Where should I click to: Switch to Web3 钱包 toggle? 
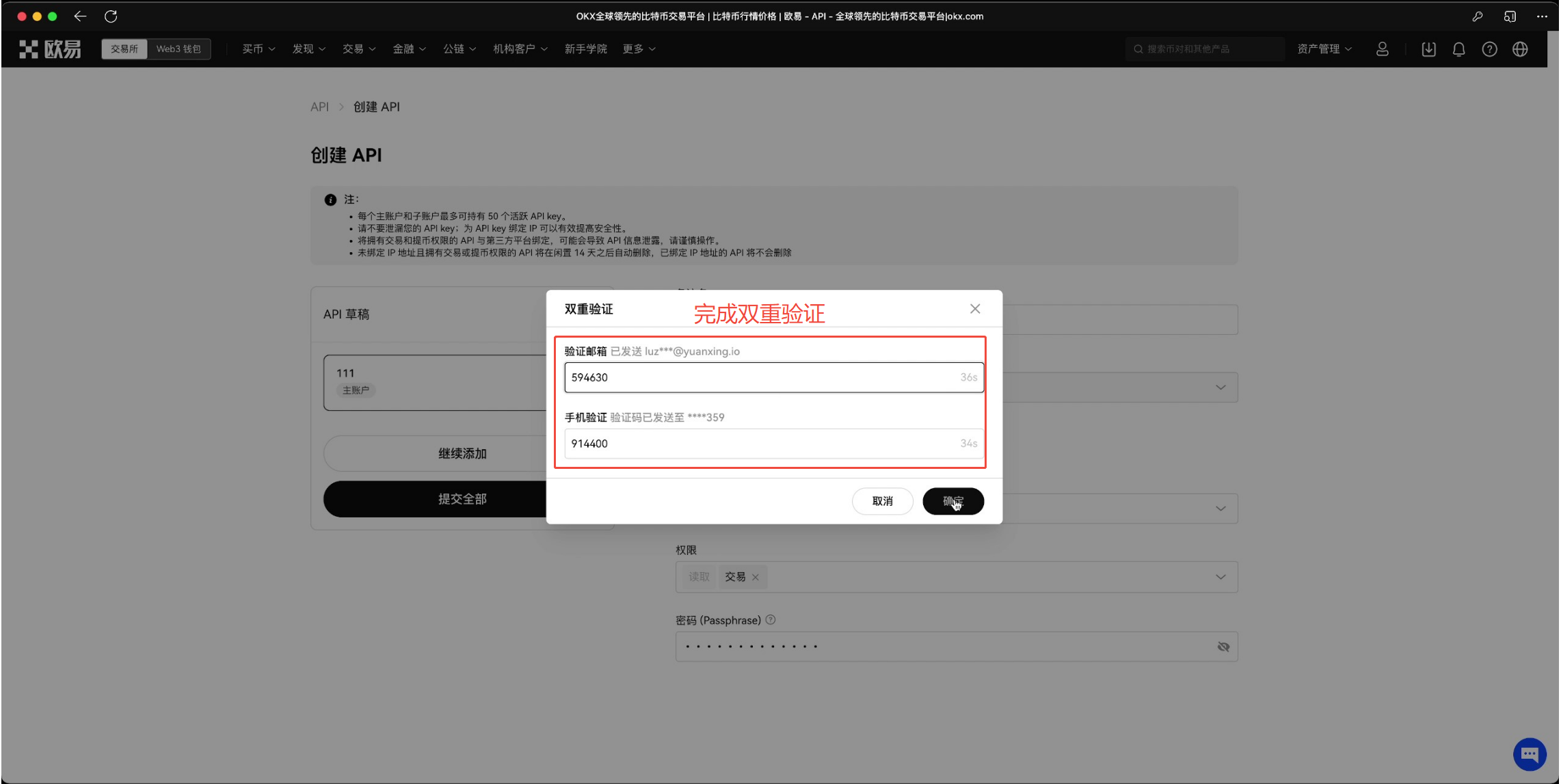pos(178,49)
